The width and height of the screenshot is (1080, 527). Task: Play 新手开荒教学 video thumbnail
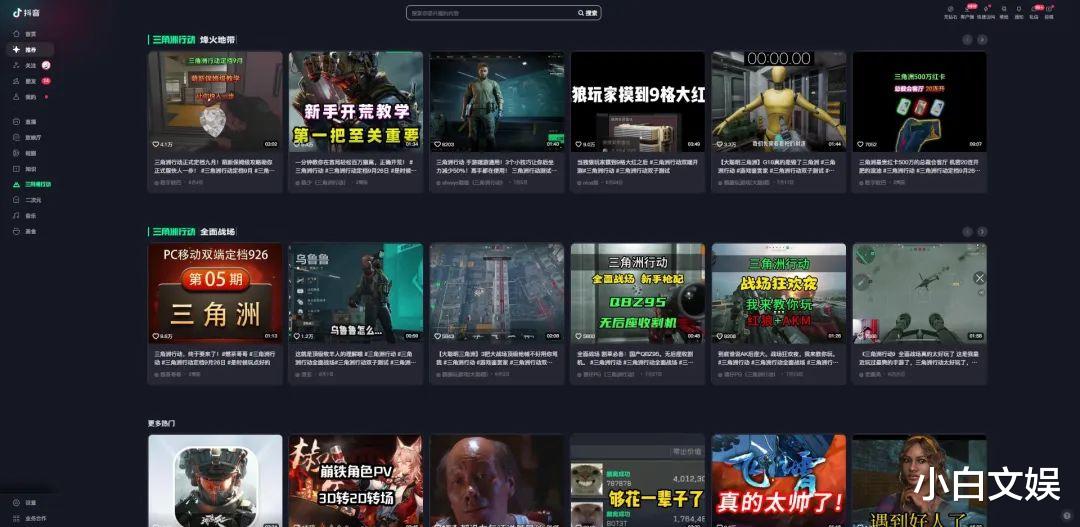pos(355,101)
